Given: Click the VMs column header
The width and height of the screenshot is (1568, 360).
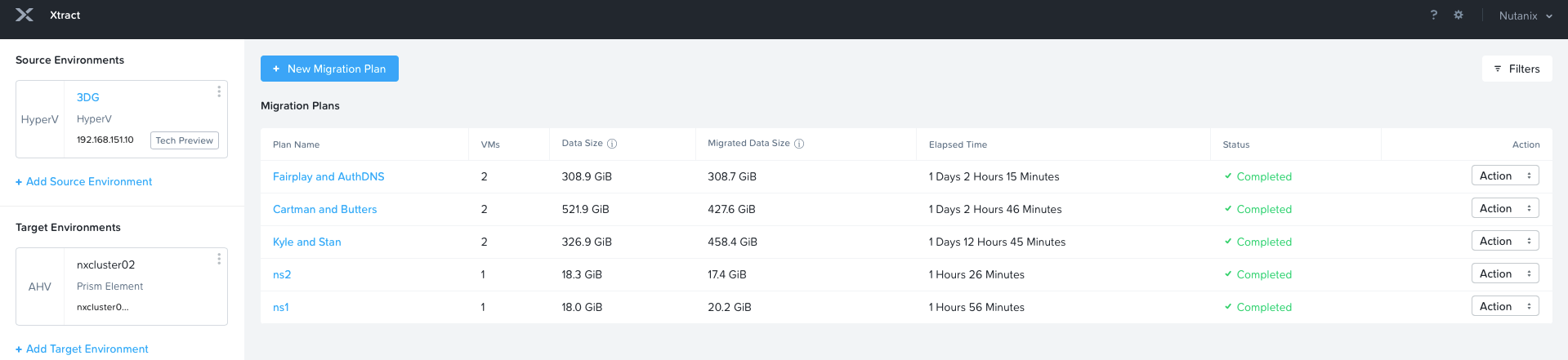Looking at the screenshot, I should 490,144.
